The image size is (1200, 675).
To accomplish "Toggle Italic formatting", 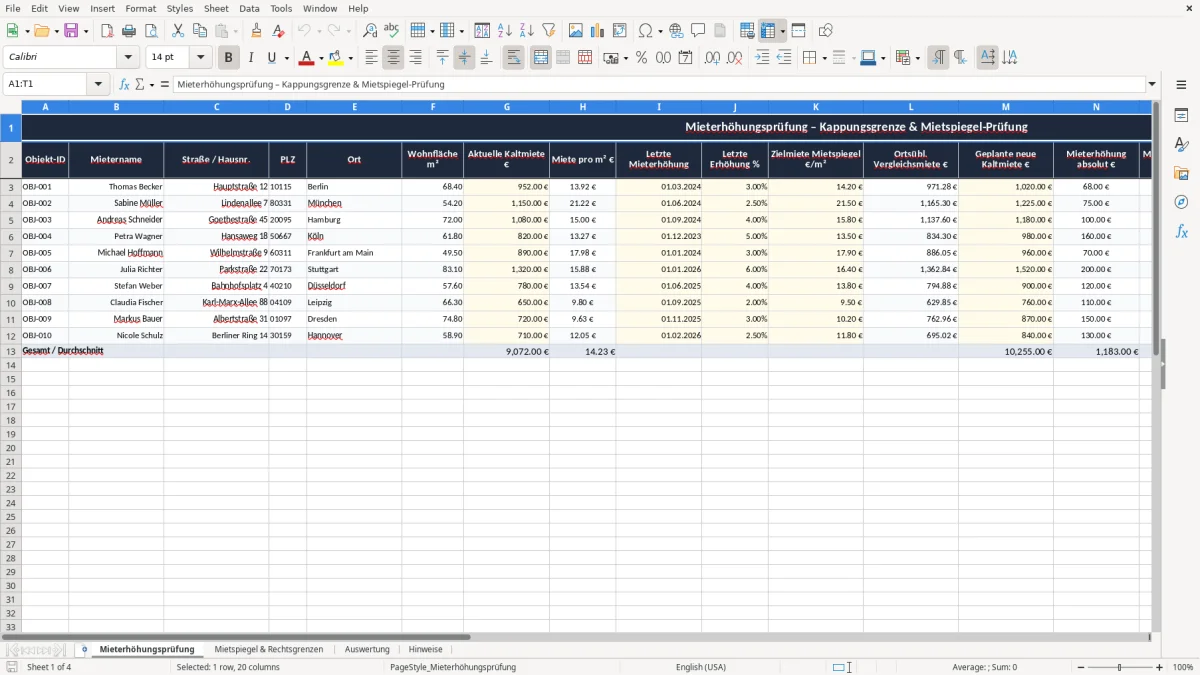I will pos(251,58).
